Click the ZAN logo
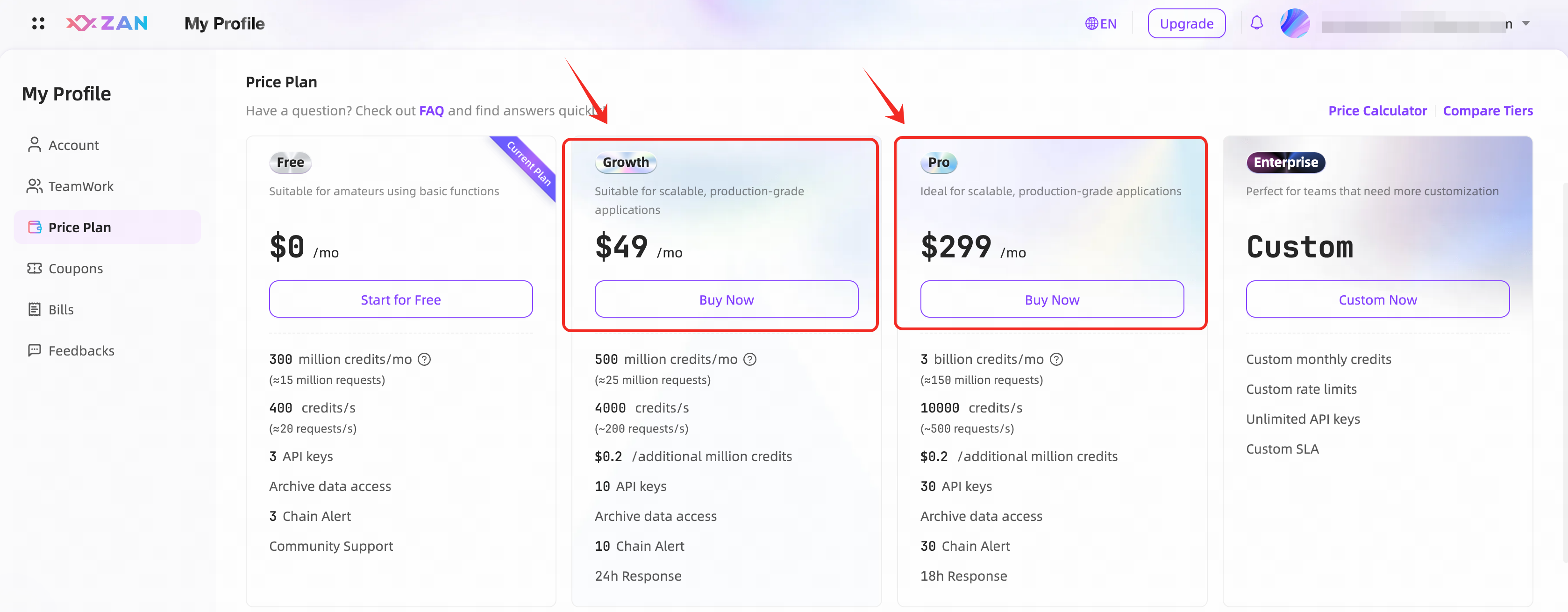The height and width of the screenshot is (612, 1568). click(107, 24)
